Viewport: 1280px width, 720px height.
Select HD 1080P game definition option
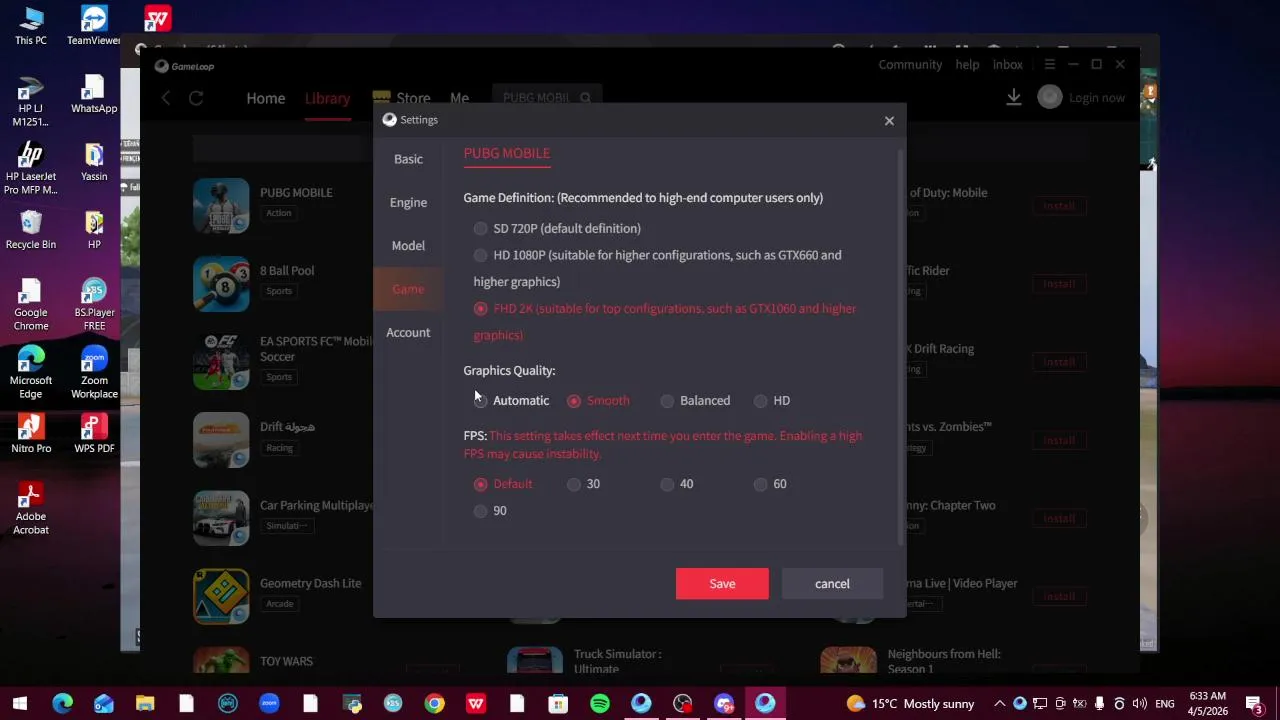481,255
